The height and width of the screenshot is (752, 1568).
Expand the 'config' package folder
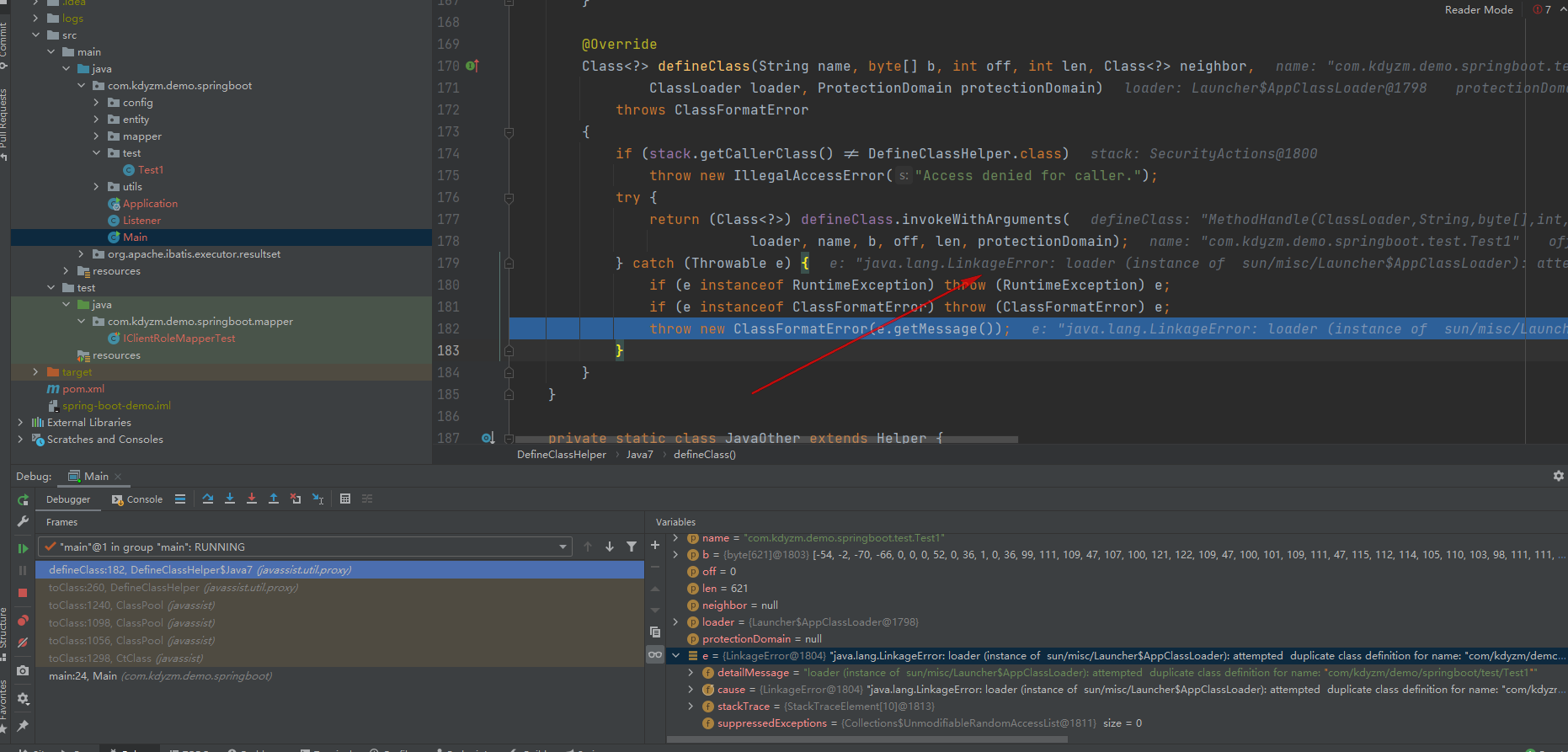(96, 103)
